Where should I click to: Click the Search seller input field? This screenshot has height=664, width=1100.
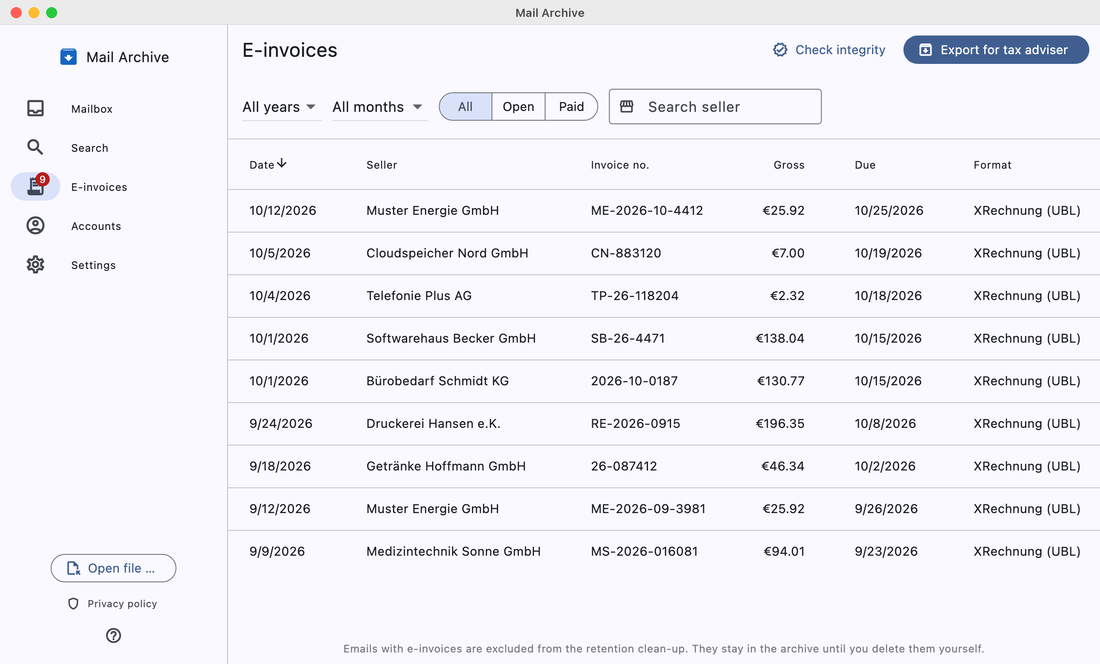(x=715, y=107)
